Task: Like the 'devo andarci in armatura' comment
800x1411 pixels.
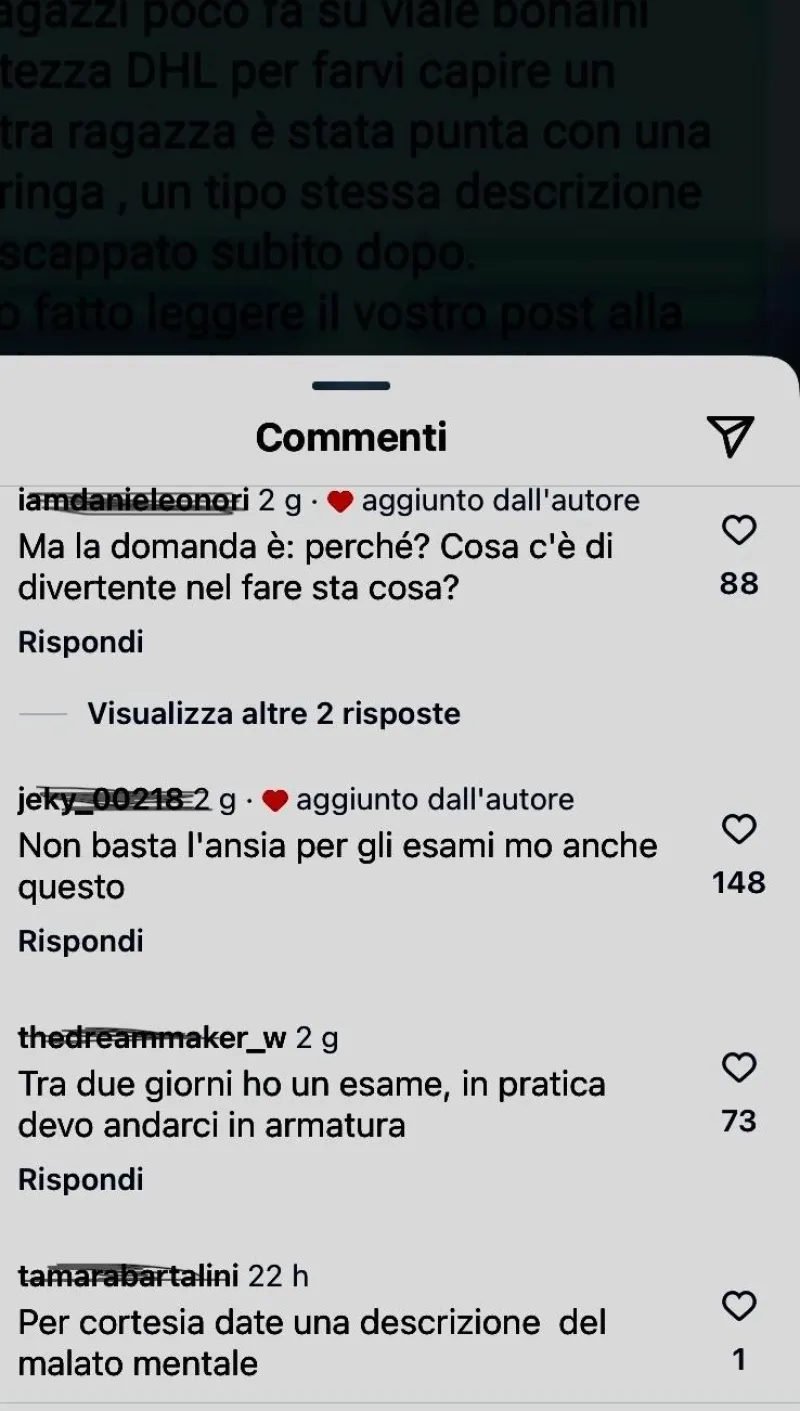Action: point(739,1068)
